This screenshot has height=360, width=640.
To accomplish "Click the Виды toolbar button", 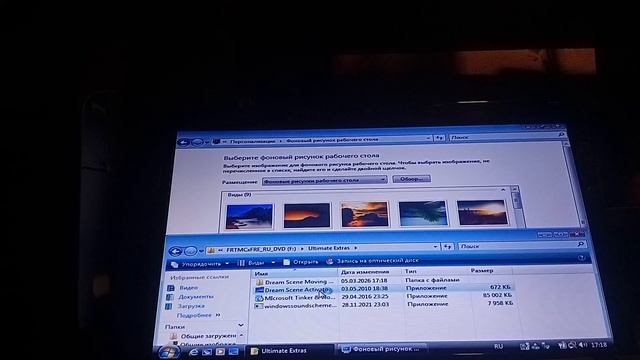I will pyautogui.click(x=252, y=263).
